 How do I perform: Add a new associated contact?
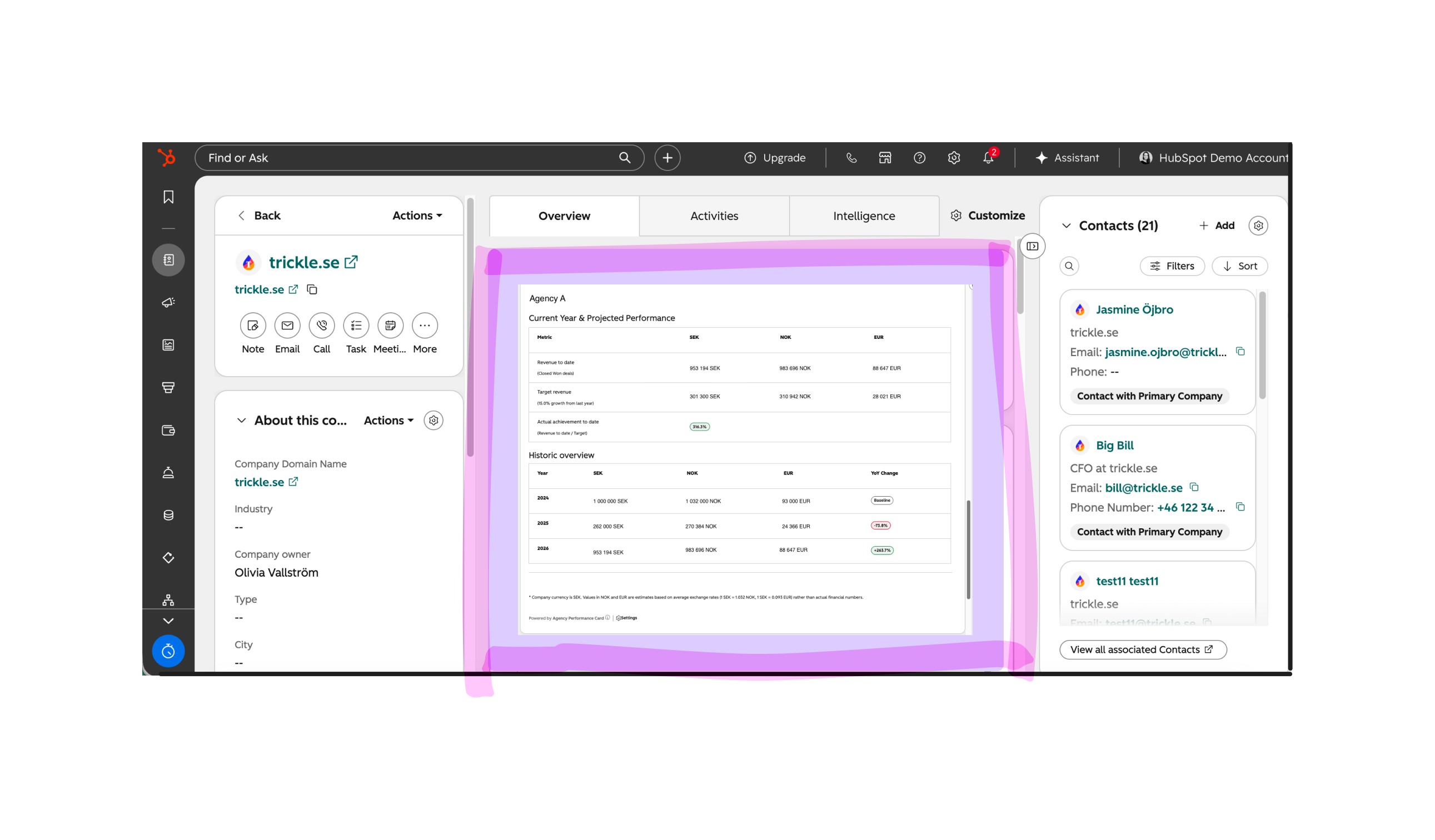pyautogui.click(x=1217, y=226)
